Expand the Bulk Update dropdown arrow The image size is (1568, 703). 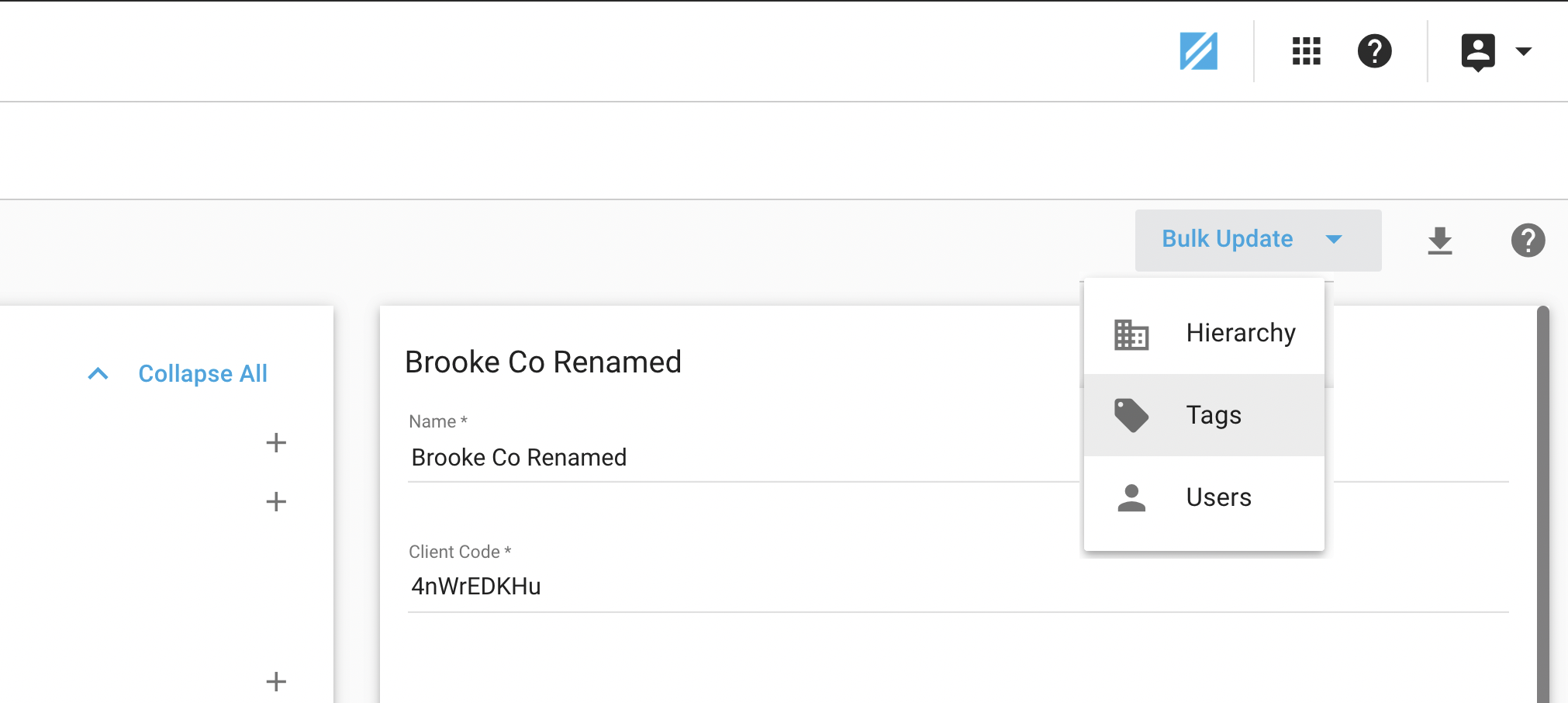click(1334, 240)
